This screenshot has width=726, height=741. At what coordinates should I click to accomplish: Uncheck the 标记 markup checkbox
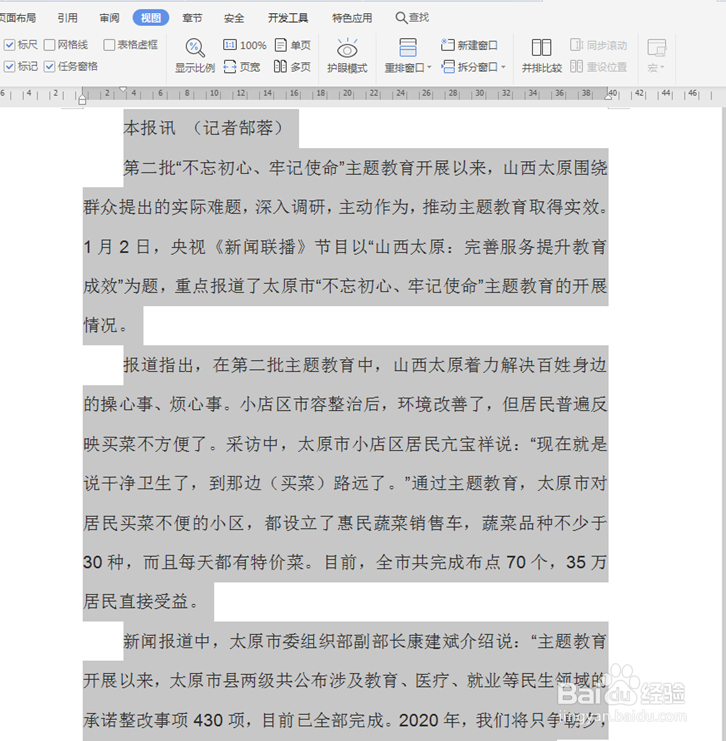click(x=9, y=66)
